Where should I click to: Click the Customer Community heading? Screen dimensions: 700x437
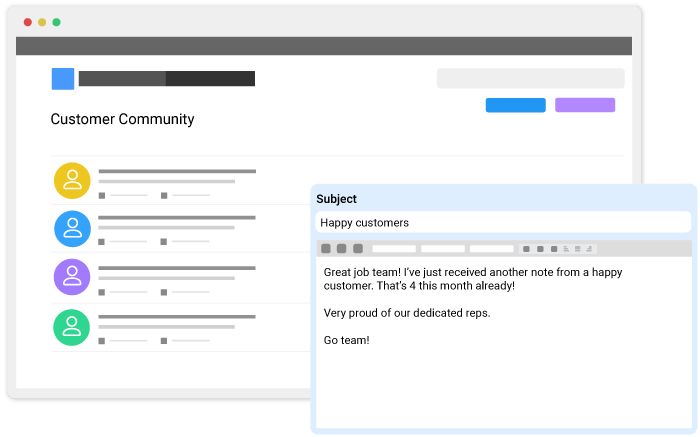(122, 119)
